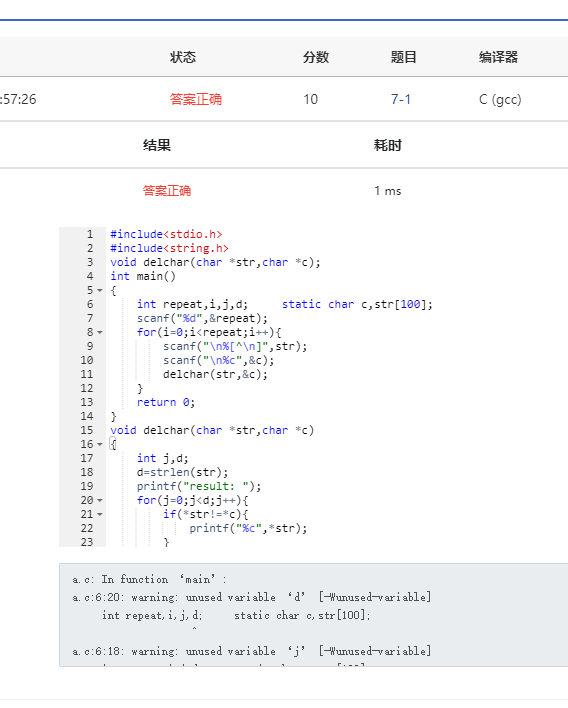This screenshot has width=568, height=708.
Task: Click code line #include<string.h>
Action: tap(169, 248)
